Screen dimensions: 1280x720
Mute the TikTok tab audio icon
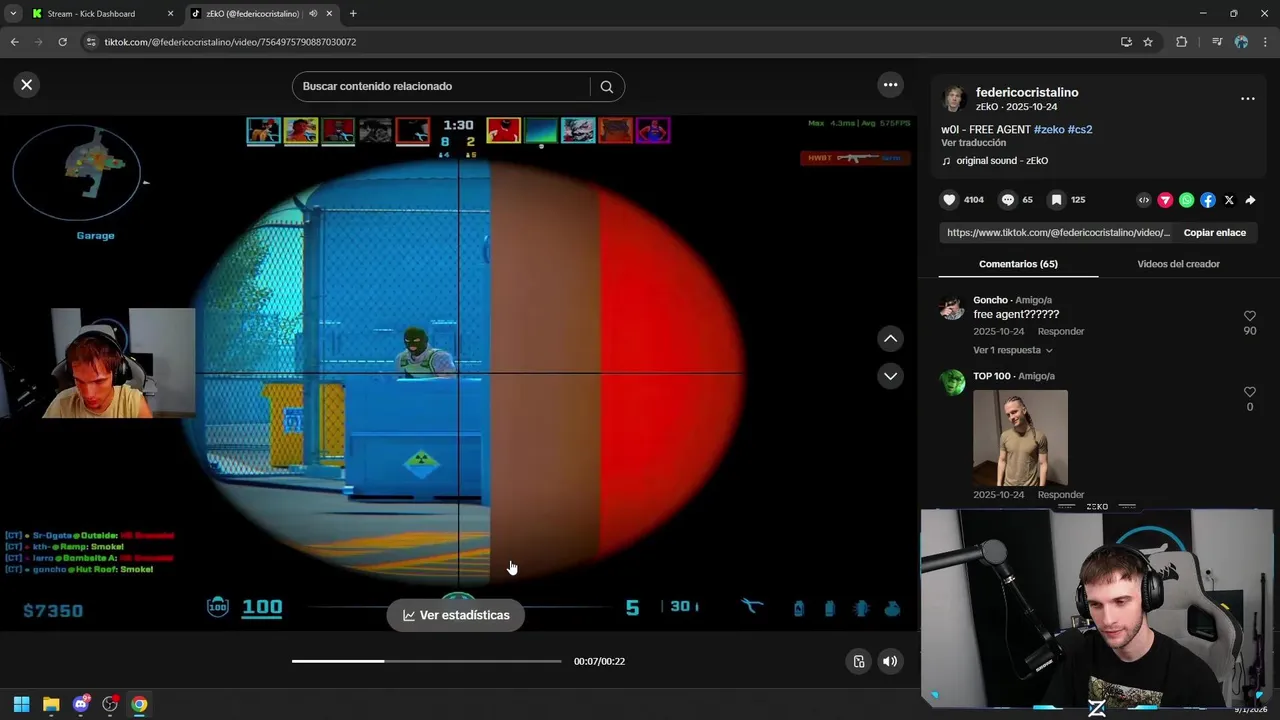click(x=313, y=14)
